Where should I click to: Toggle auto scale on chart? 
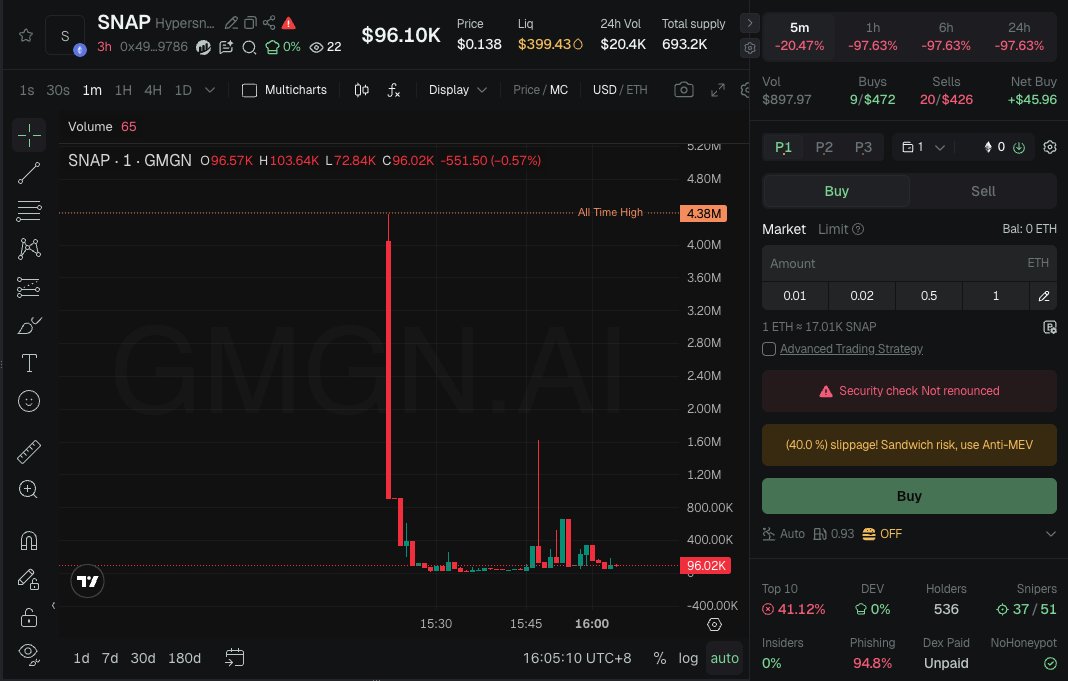click(724, 658)
